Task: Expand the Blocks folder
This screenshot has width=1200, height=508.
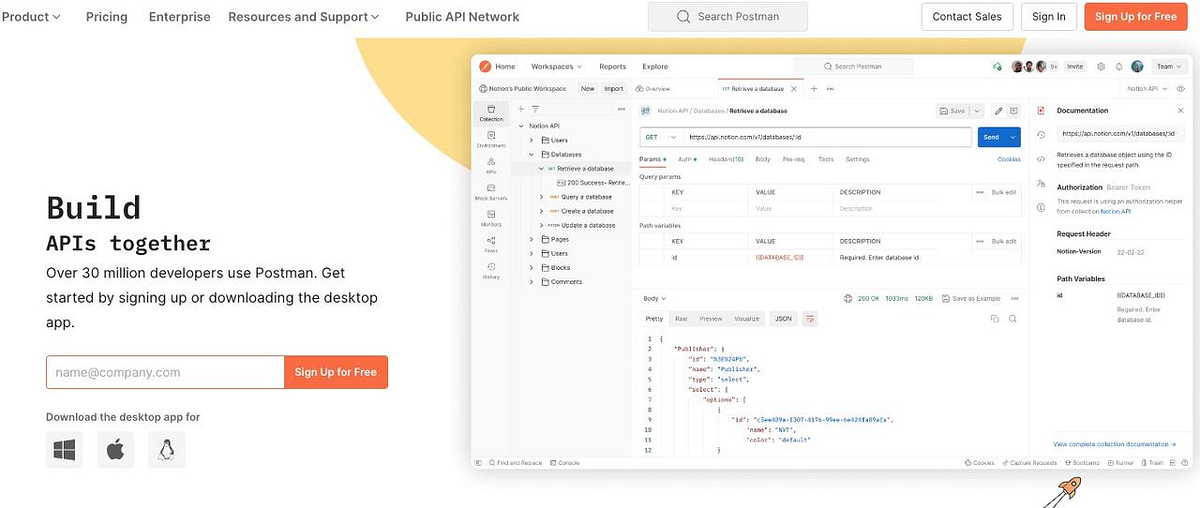Action: point(532,267)
